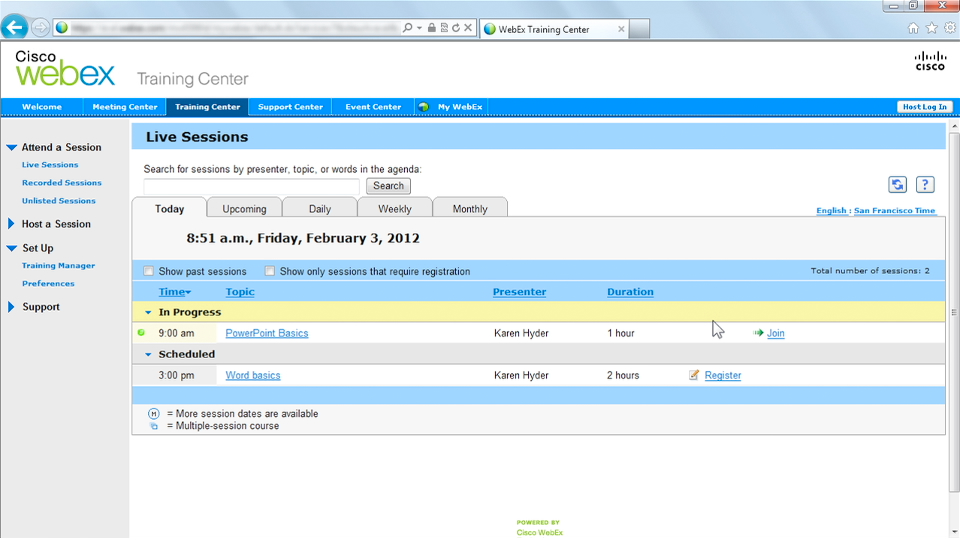The image size is (960, 540).
Task: Open Preferences under Set Up
Action: (48, 283)
